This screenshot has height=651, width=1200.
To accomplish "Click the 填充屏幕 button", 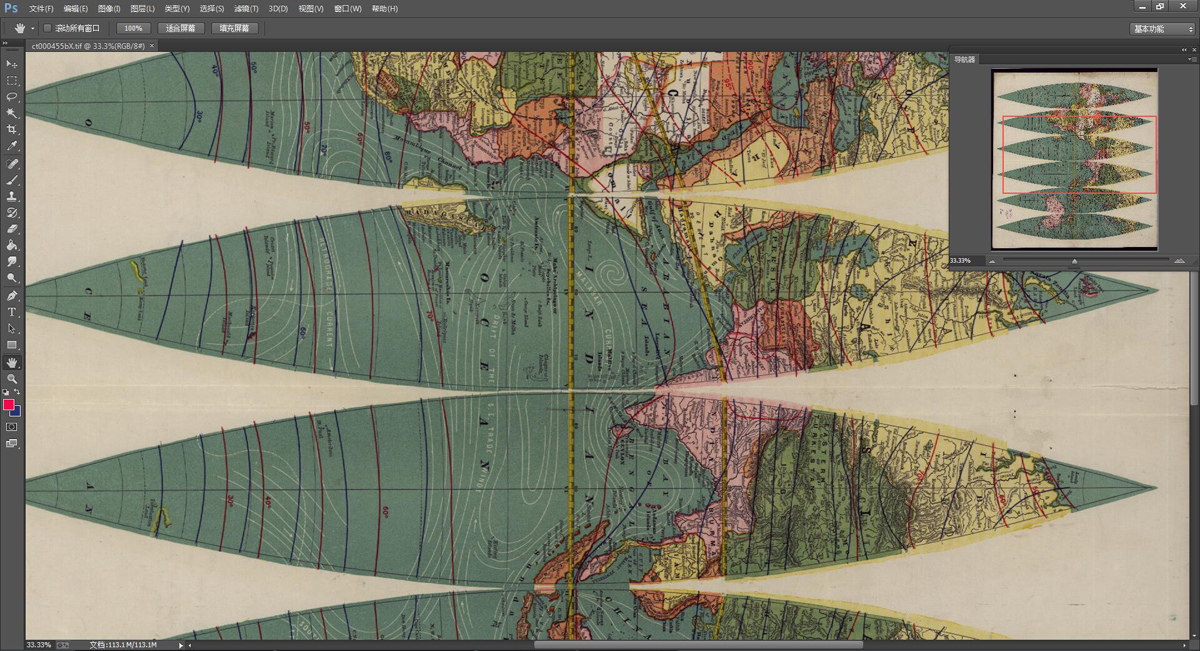I will (x=236, y=29).
